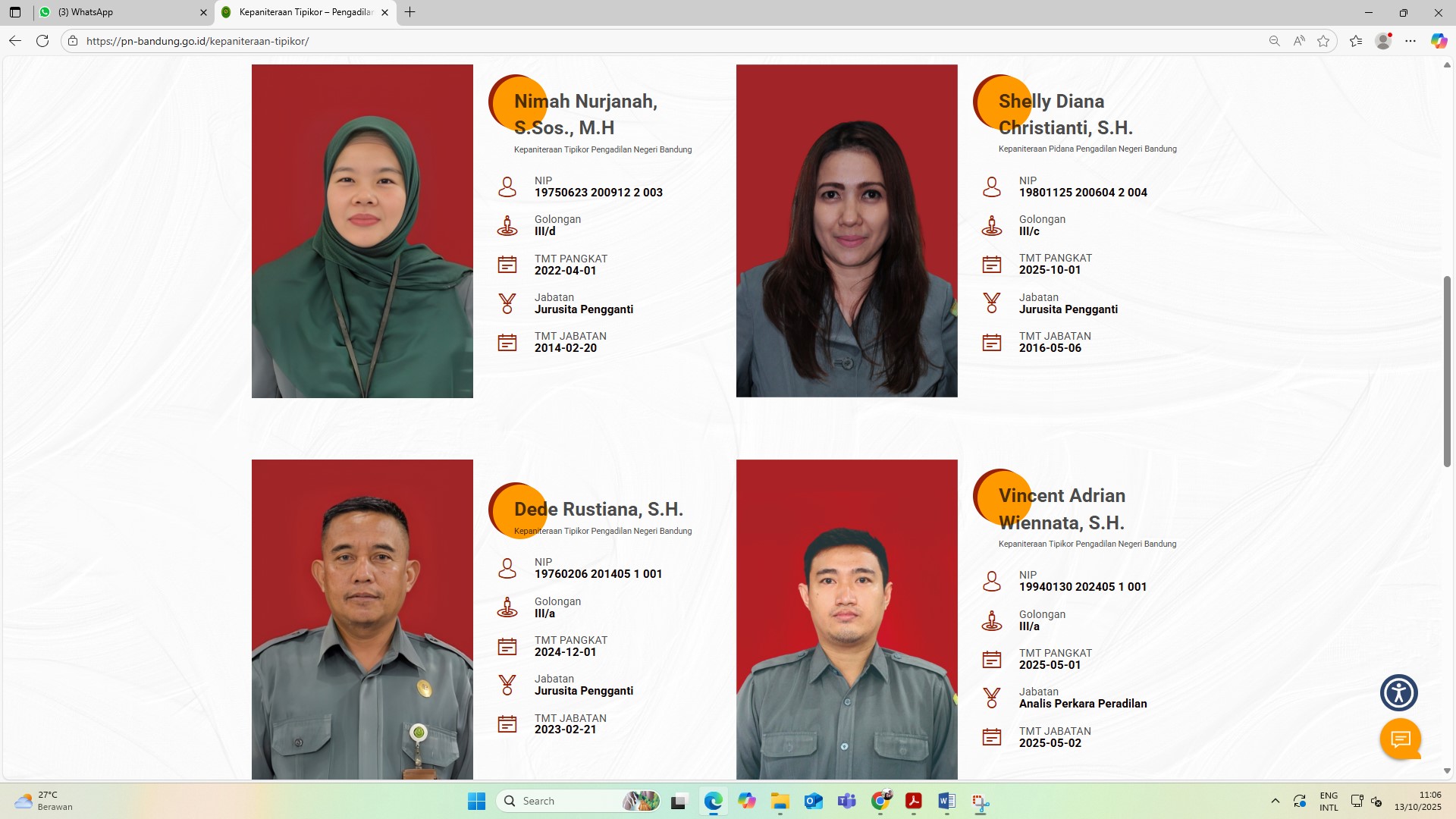Toggle the add-to-favorites star
Screen dimensions: 1456x819
pos(1325,41)
